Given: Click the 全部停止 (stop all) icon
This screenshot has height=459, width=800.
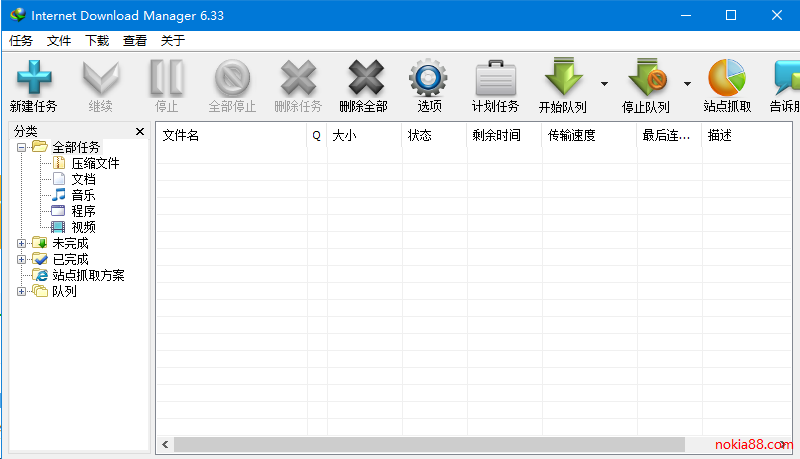Looking at the screenshot, I should click(232, 78).
